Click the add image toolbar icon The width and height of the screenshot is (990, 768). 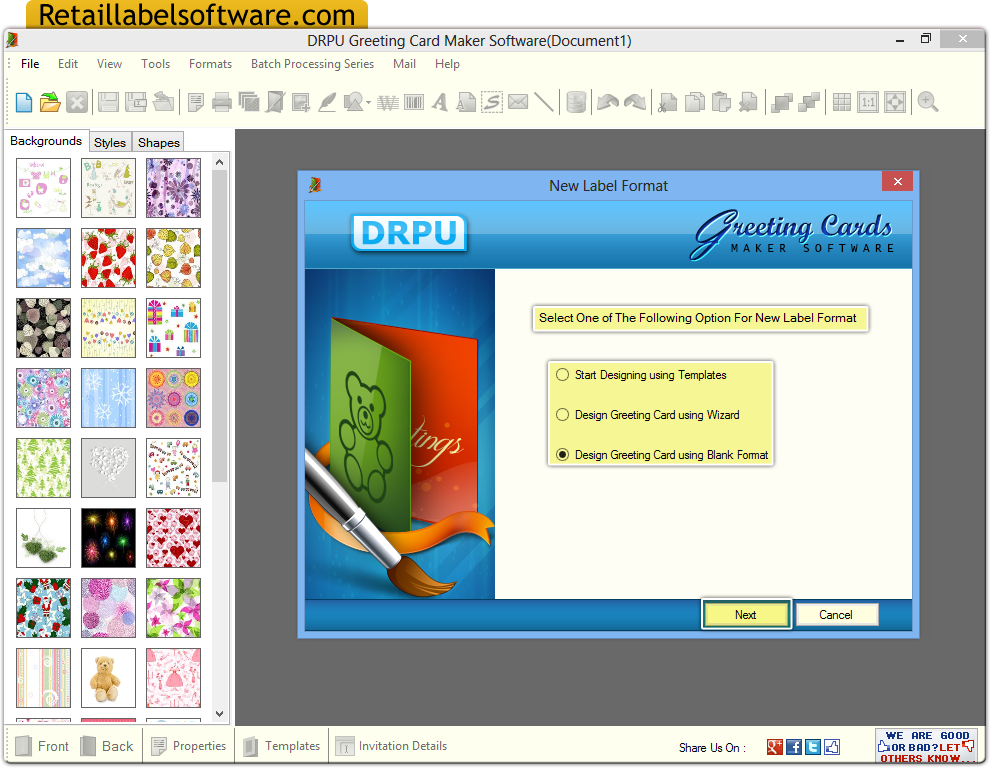[x=301, y=102]
